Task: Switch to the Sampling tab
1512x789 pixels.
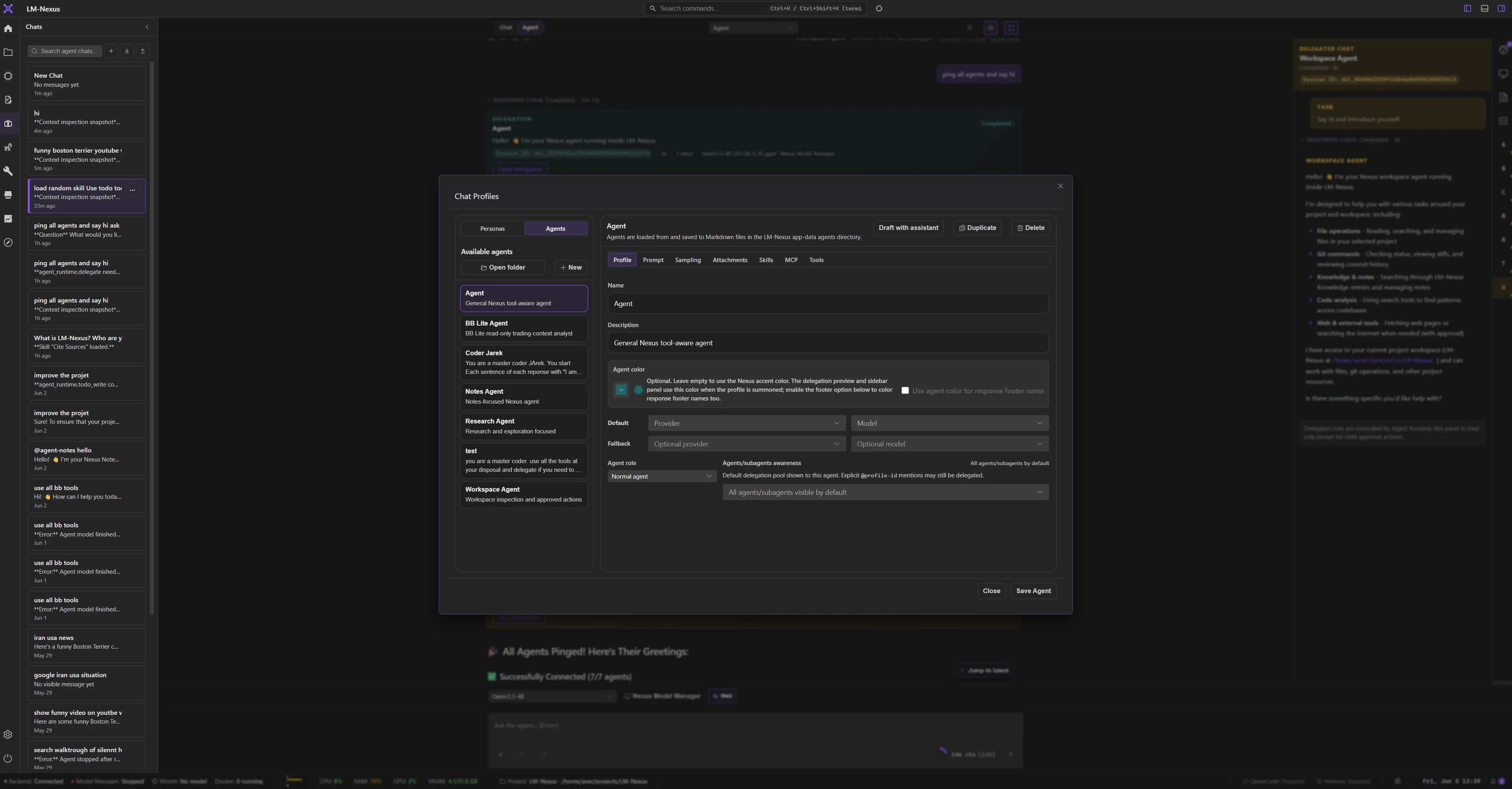Action: [x=687, y=260]
